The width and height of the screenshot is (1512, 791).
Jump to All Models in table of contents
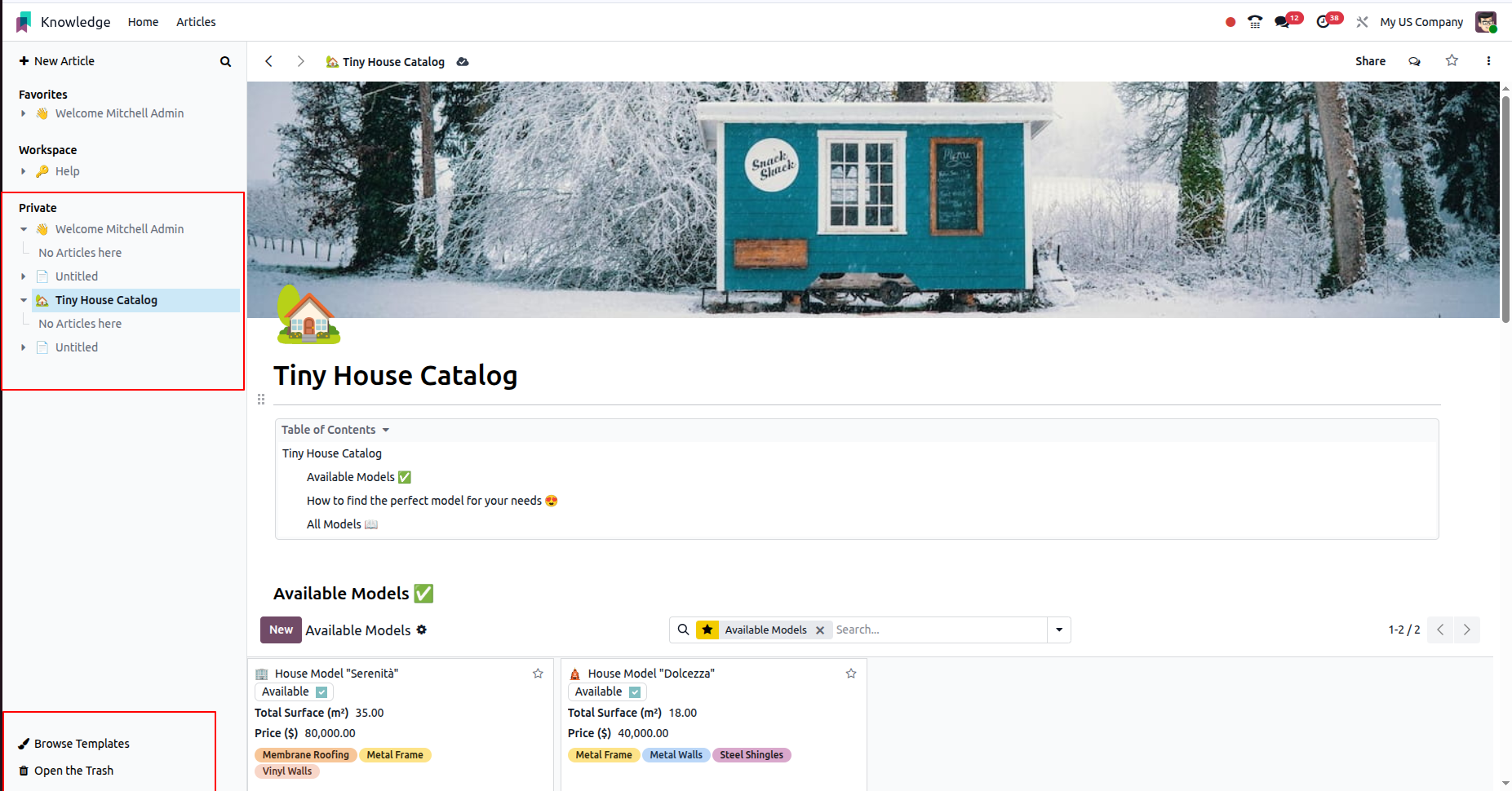tap(342, 524)
